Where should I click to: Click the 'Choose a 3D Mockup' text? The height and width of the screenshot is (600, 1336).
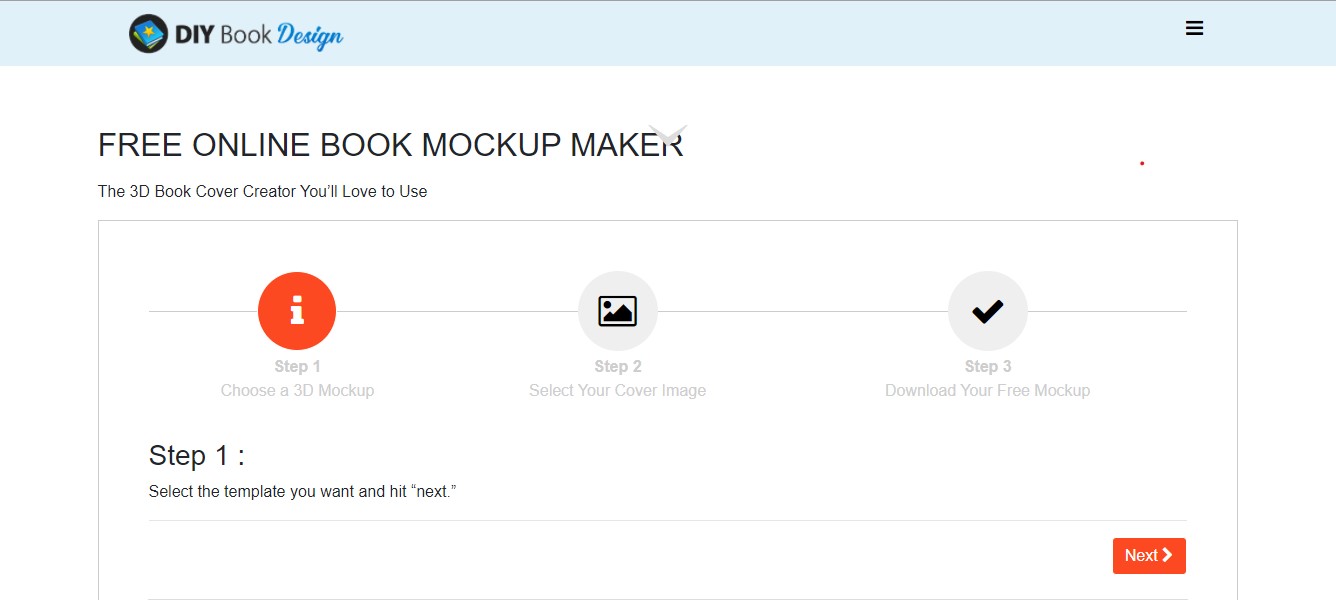[x=298, y=390]
